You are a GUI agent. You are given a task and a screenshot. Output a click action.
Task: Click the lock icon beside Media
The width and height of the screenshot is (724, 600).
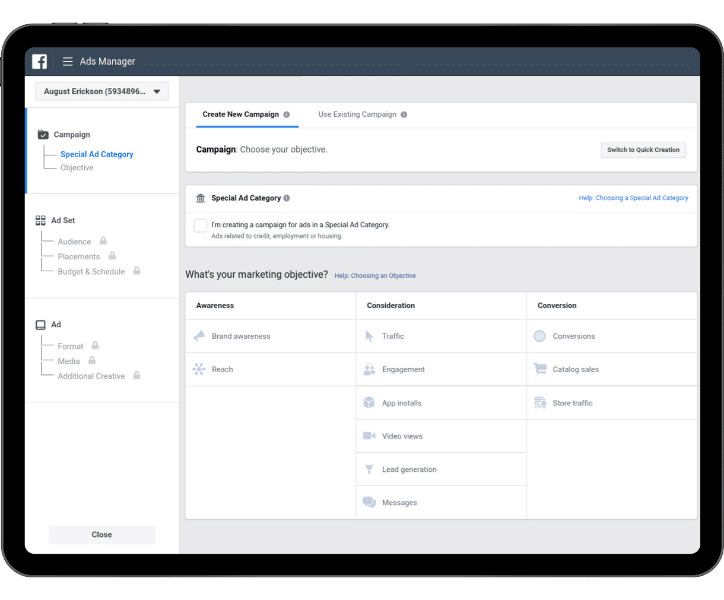[x=92, y=360]
